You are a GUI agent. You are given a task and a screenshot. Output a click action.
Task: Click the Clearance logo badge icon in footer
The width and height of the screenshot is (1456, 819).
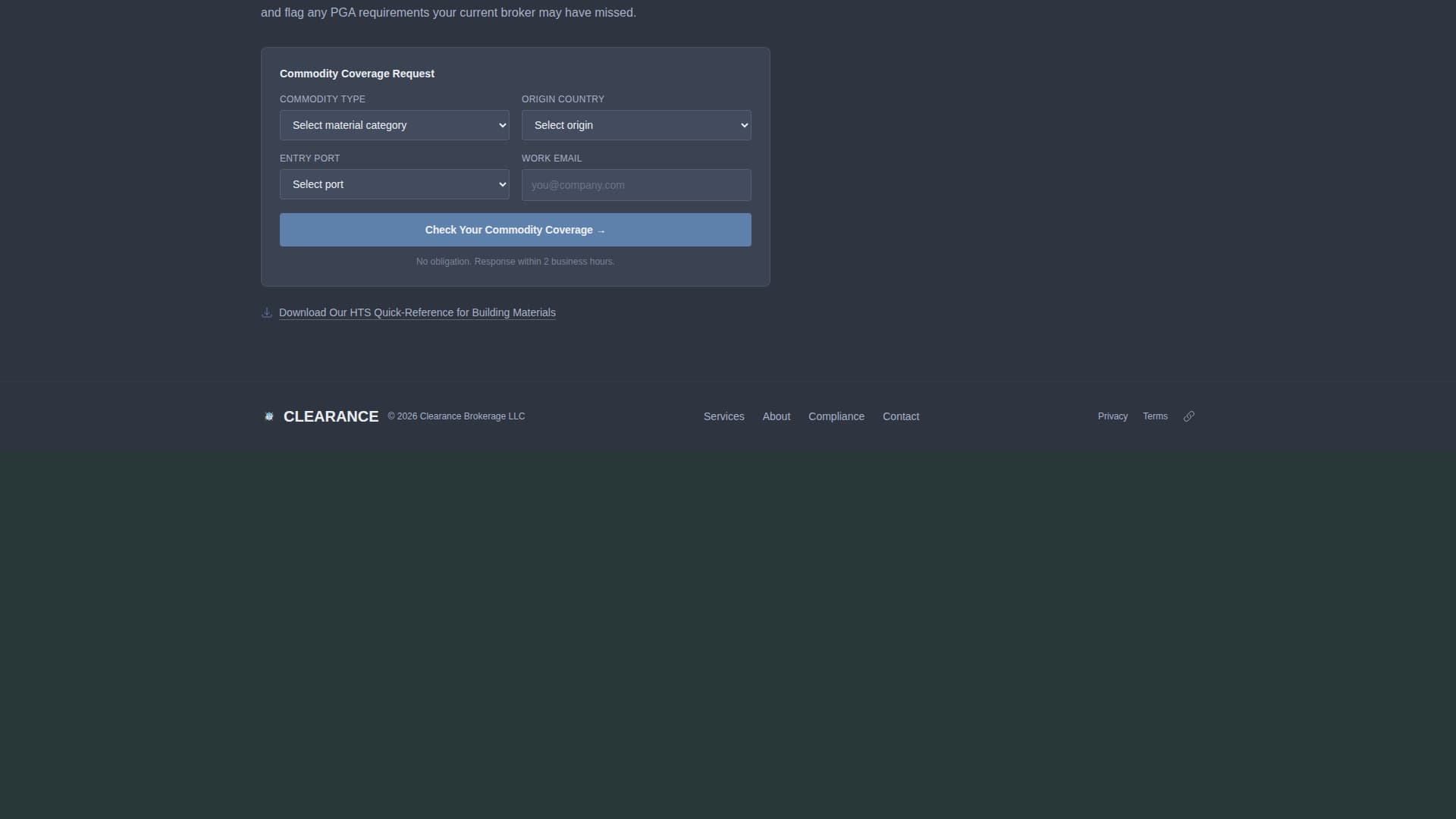(268, 416)
